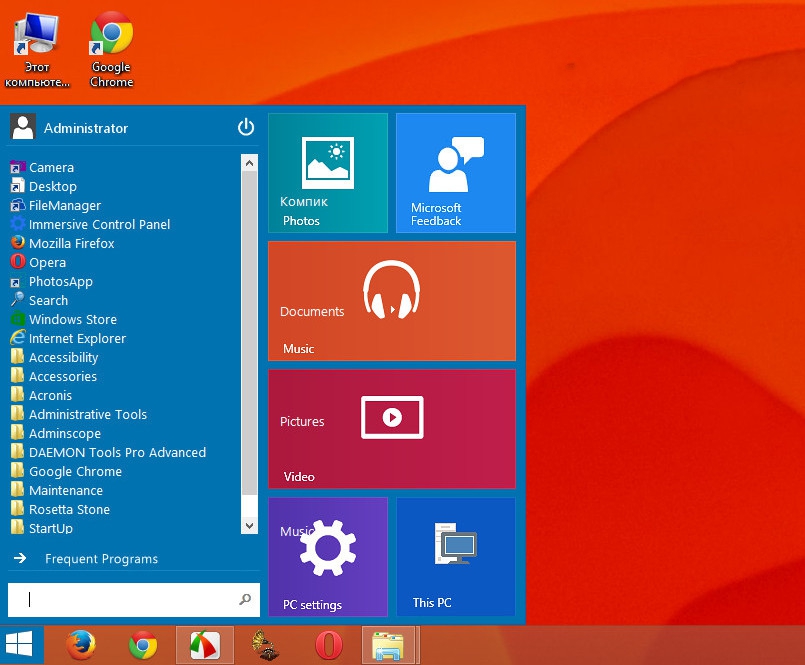Expand the Rosetta Stone folder
805x665 pixels.
coord(60,509)
